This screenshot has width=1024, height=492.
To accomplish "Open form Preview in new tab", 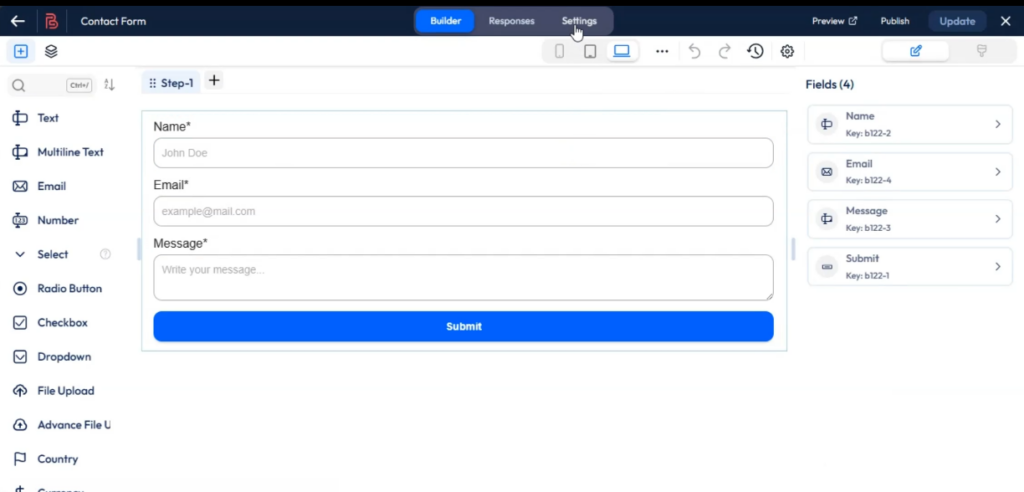I will point(834,21).
